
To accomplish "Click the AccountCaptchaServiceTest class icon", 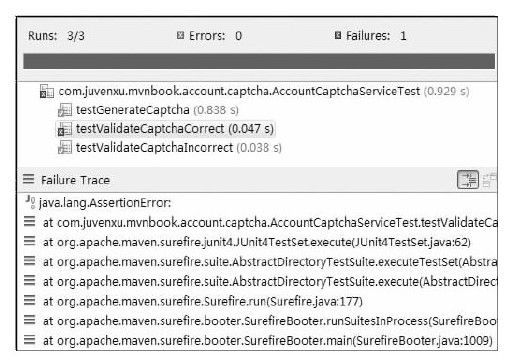I will (47, 91).
